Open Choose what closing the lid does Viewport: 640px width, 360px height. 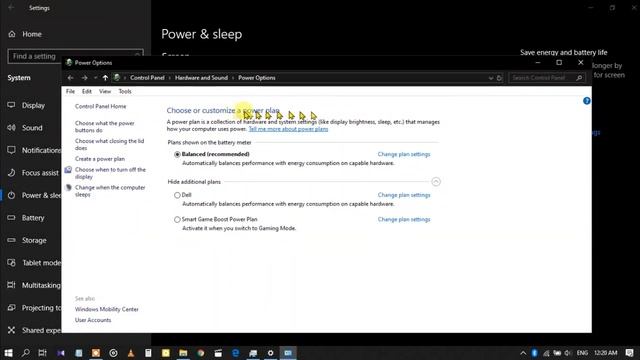pos(109,144)
